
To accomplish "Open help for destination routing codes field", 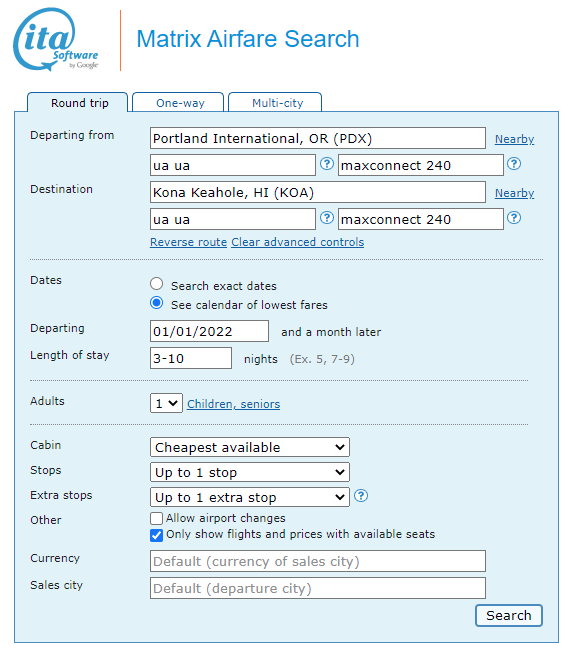I will (x=327, y=218).
